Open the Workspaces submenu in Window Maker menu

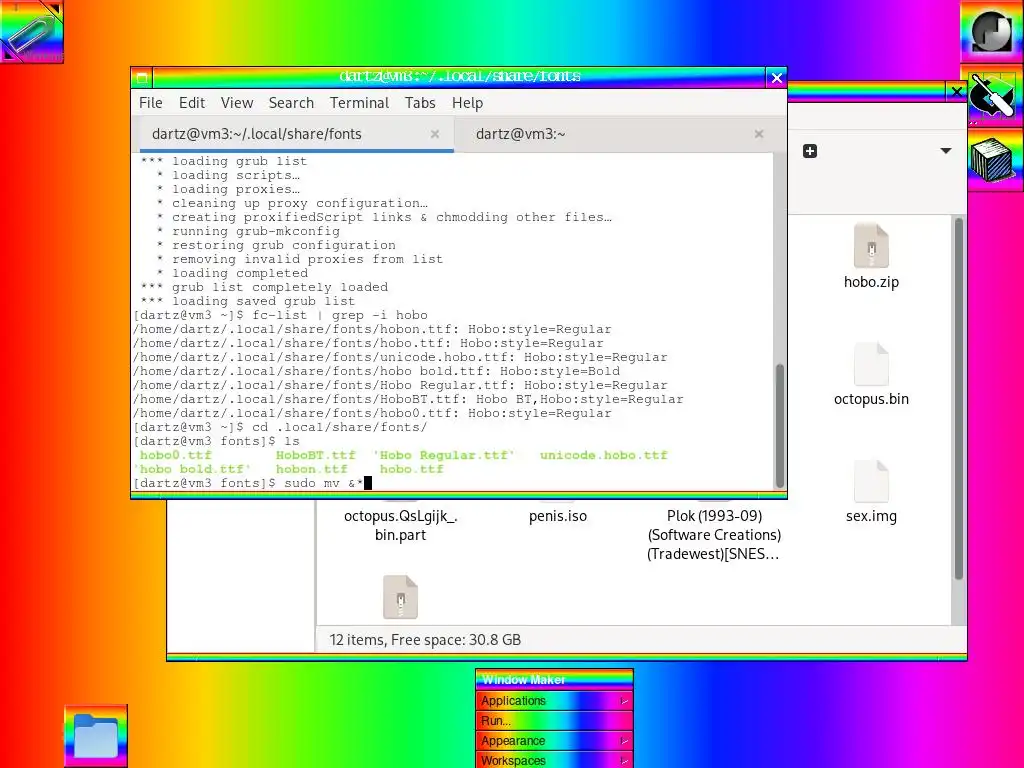554,760
